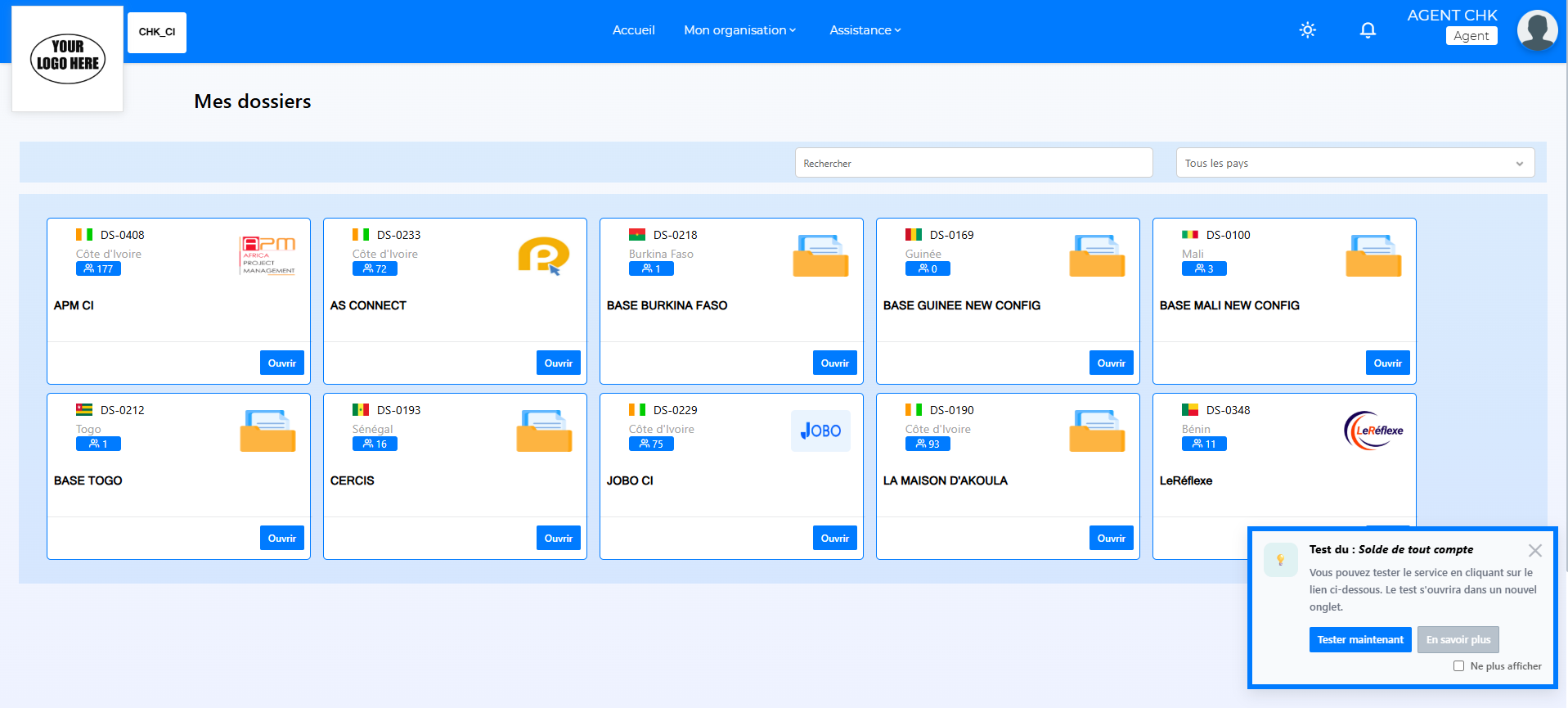Check the "Ne plus afficher" checkbox

point(1458,666)
